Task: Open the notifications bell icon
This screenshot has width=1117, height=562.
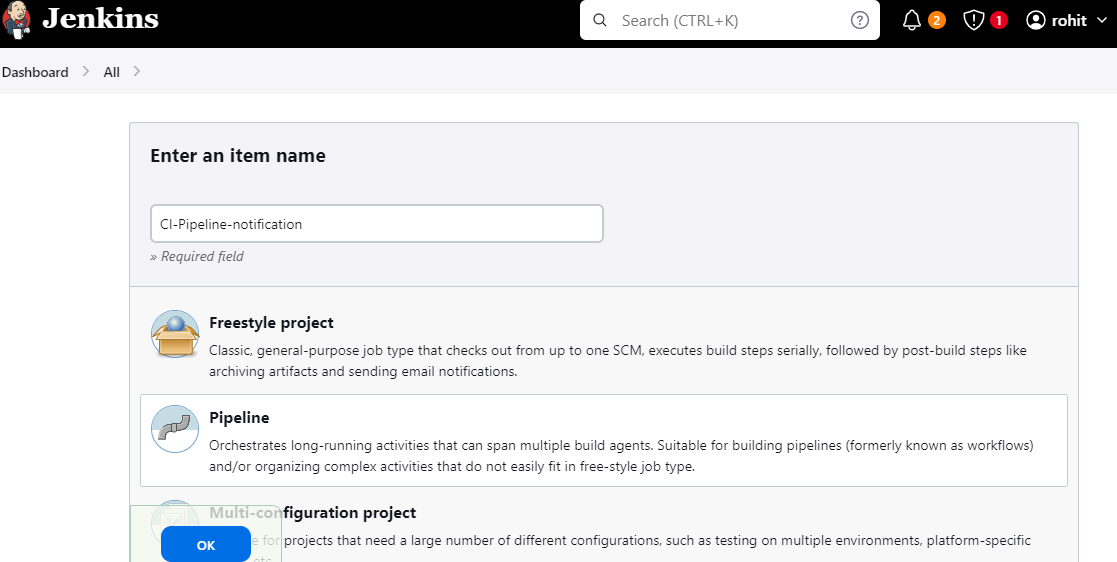Action: 912,20
